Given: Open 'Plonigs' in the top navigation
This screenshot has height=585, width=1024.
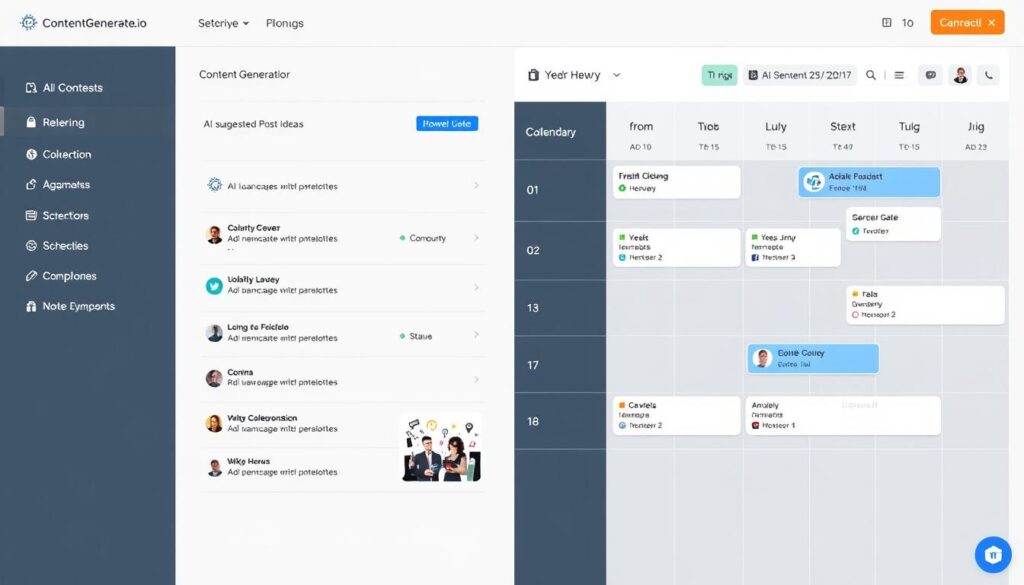Looking at the screenshot, I should point(285,23).
